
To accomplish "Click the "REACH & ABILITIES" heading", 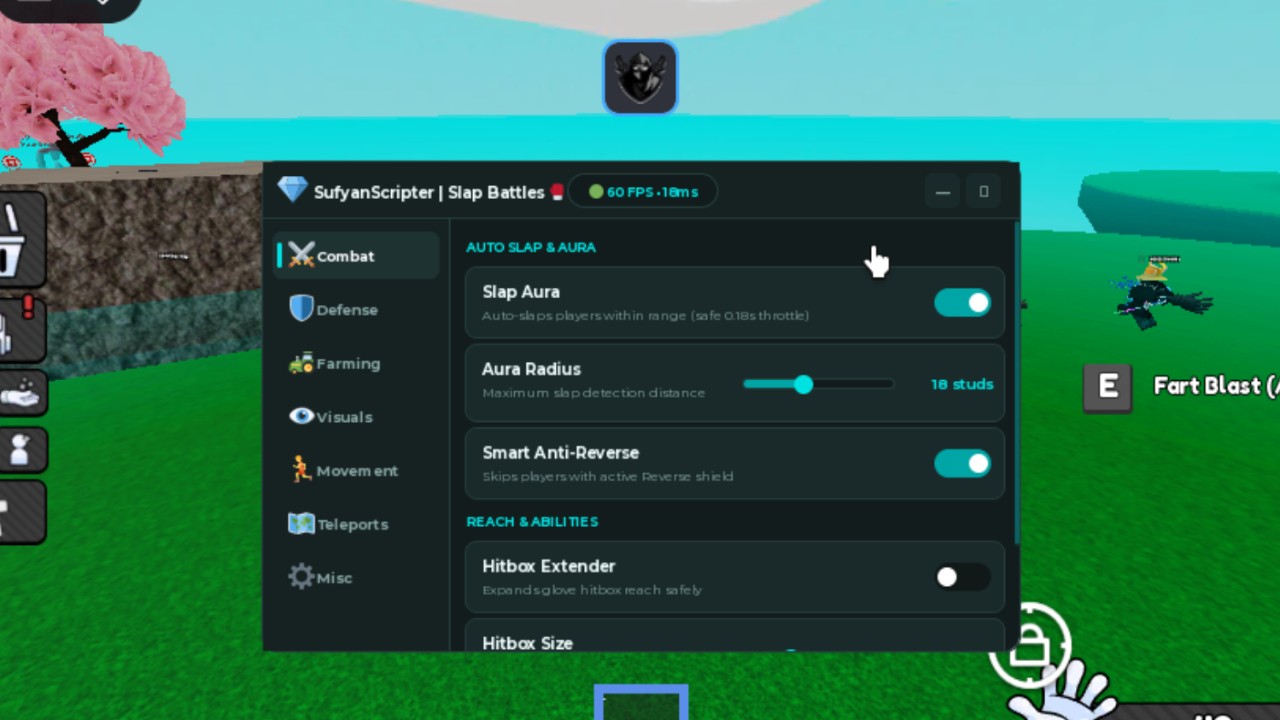I will coord(532,522).
